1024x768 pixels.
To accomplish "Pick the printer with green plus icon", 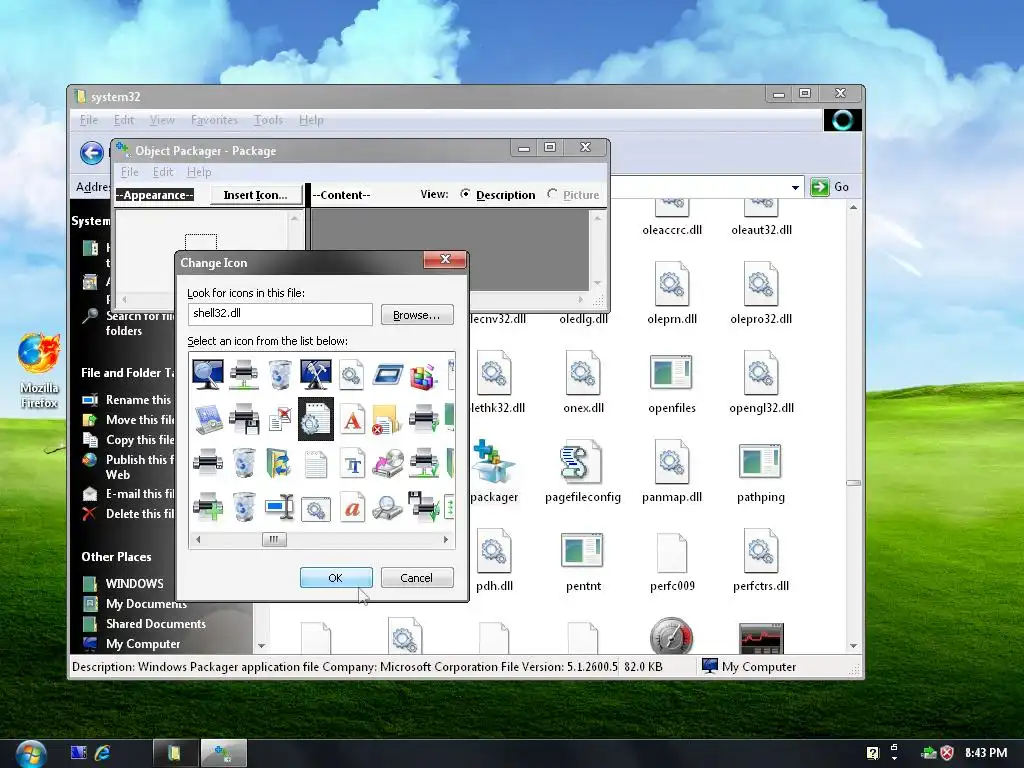I will pos(208,508).
